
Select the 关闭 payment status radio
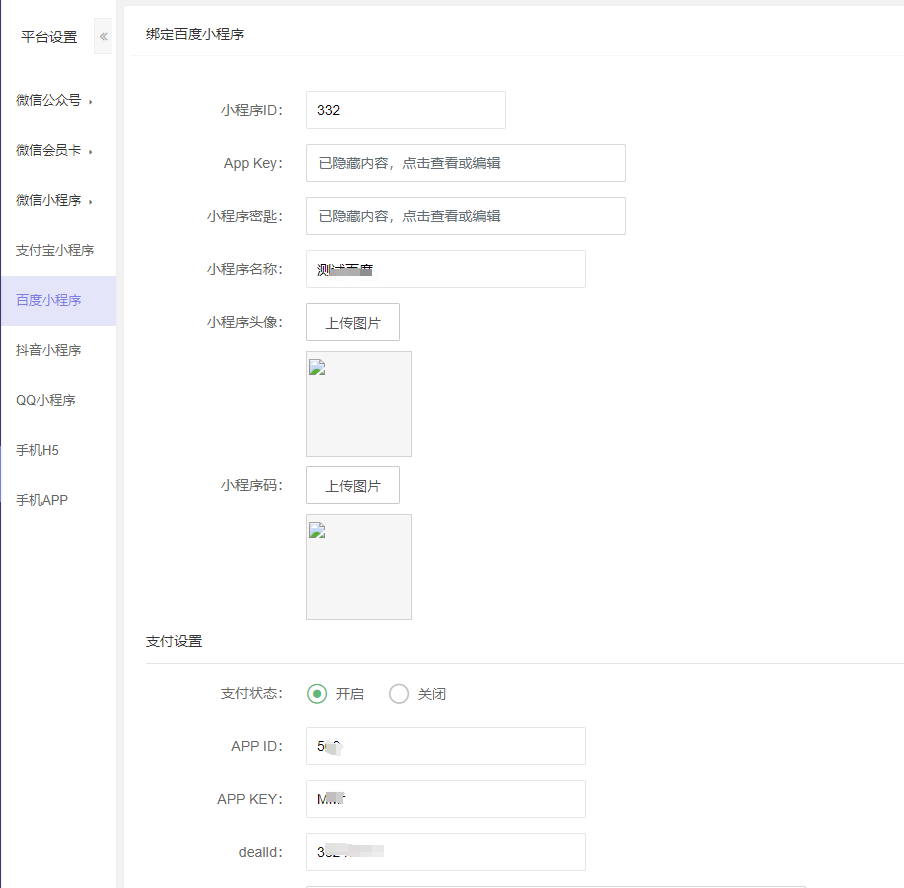[x=399, y=694]
